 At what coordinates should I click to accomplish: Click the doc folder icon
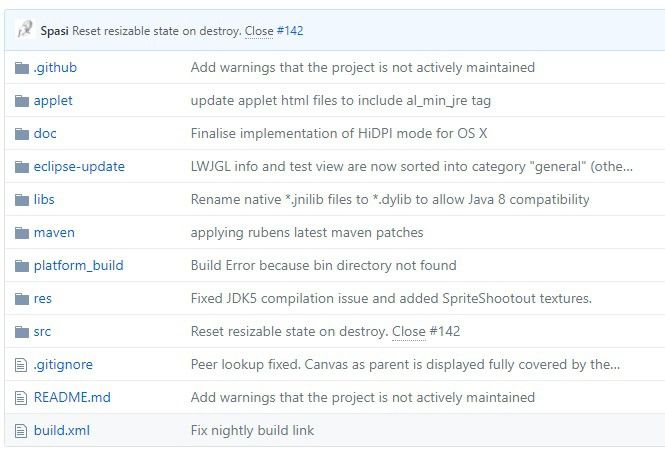tap(22, 134)
